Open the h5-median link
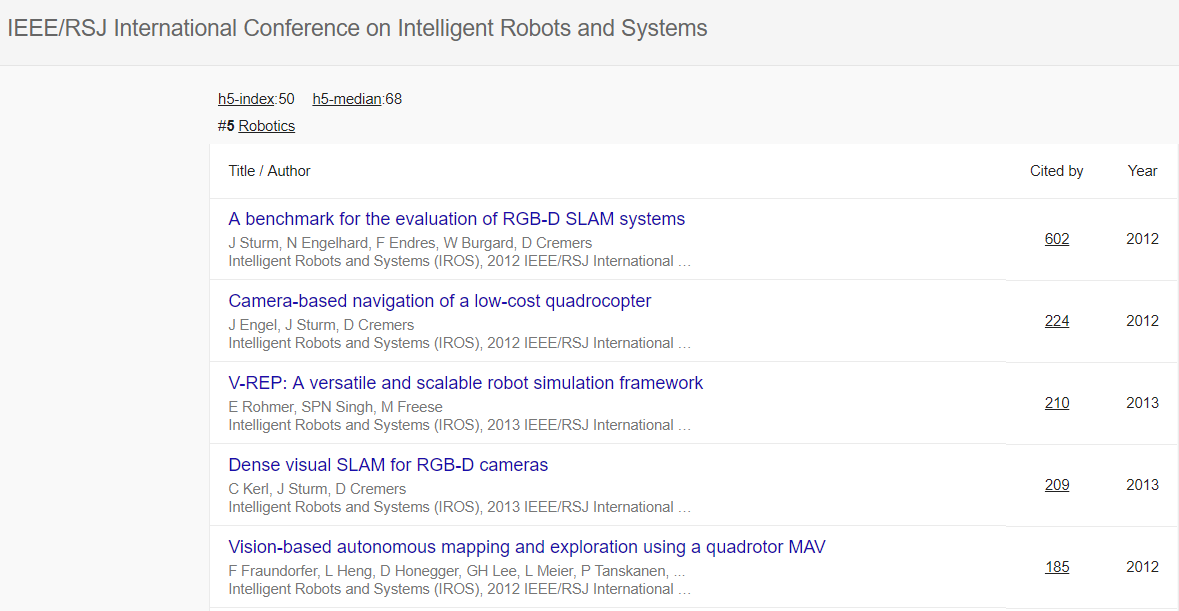 point(347,99)
